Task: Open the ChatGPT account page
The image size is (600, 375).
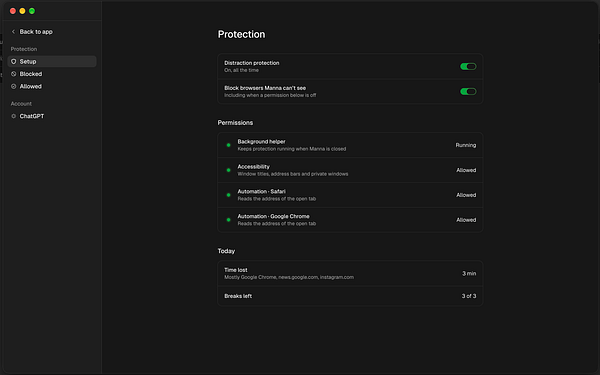Action: [x=52, y=116]
